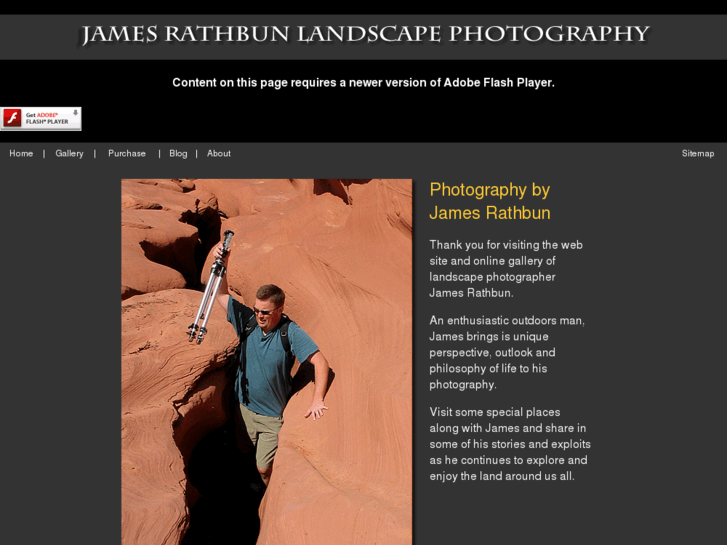
Task: Click the man's khaki shorts in the photo
Action: pos(262,435)
